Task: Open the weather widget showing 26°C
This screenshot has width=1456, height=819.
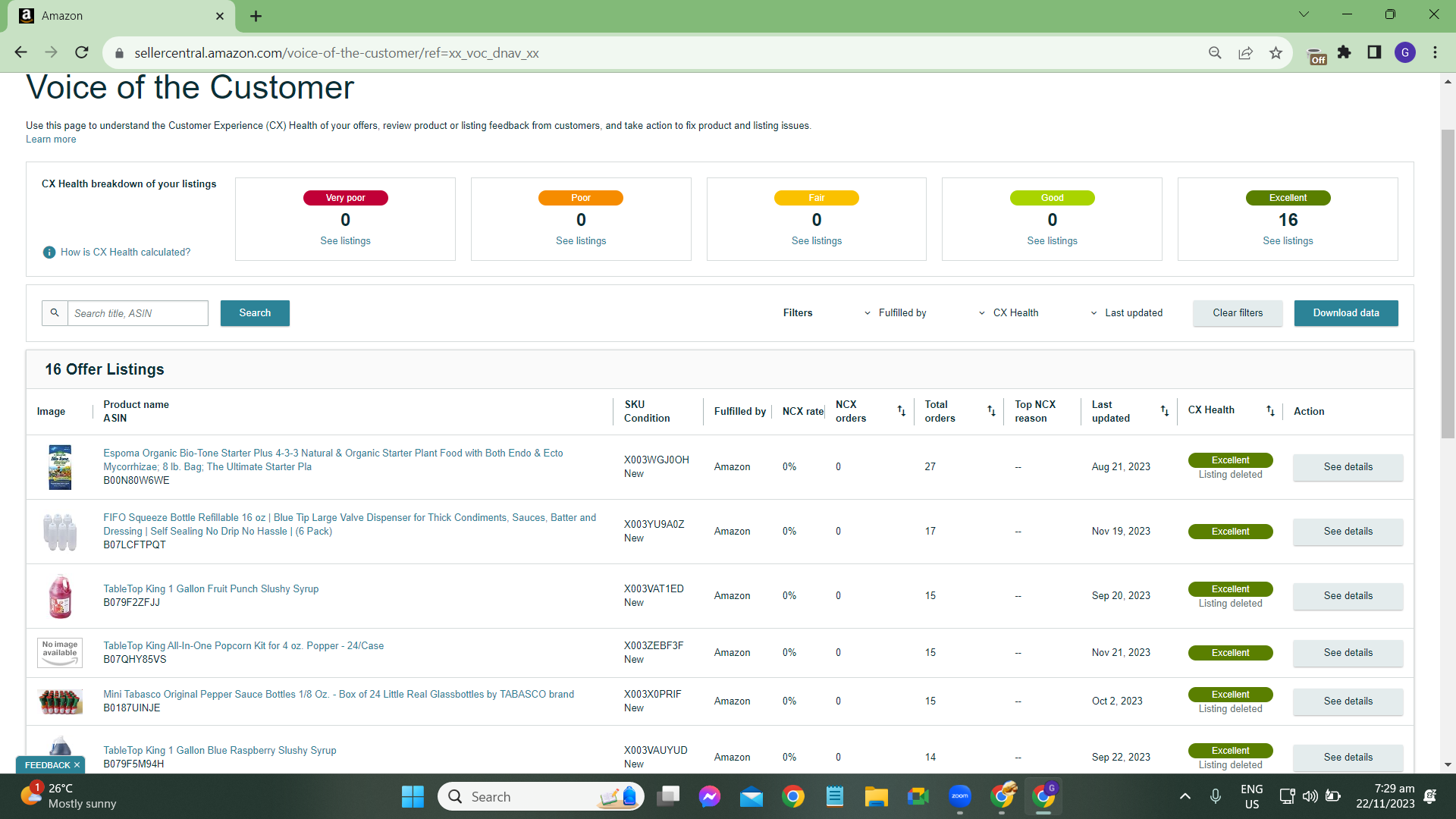Action: [x=68, y=796]
